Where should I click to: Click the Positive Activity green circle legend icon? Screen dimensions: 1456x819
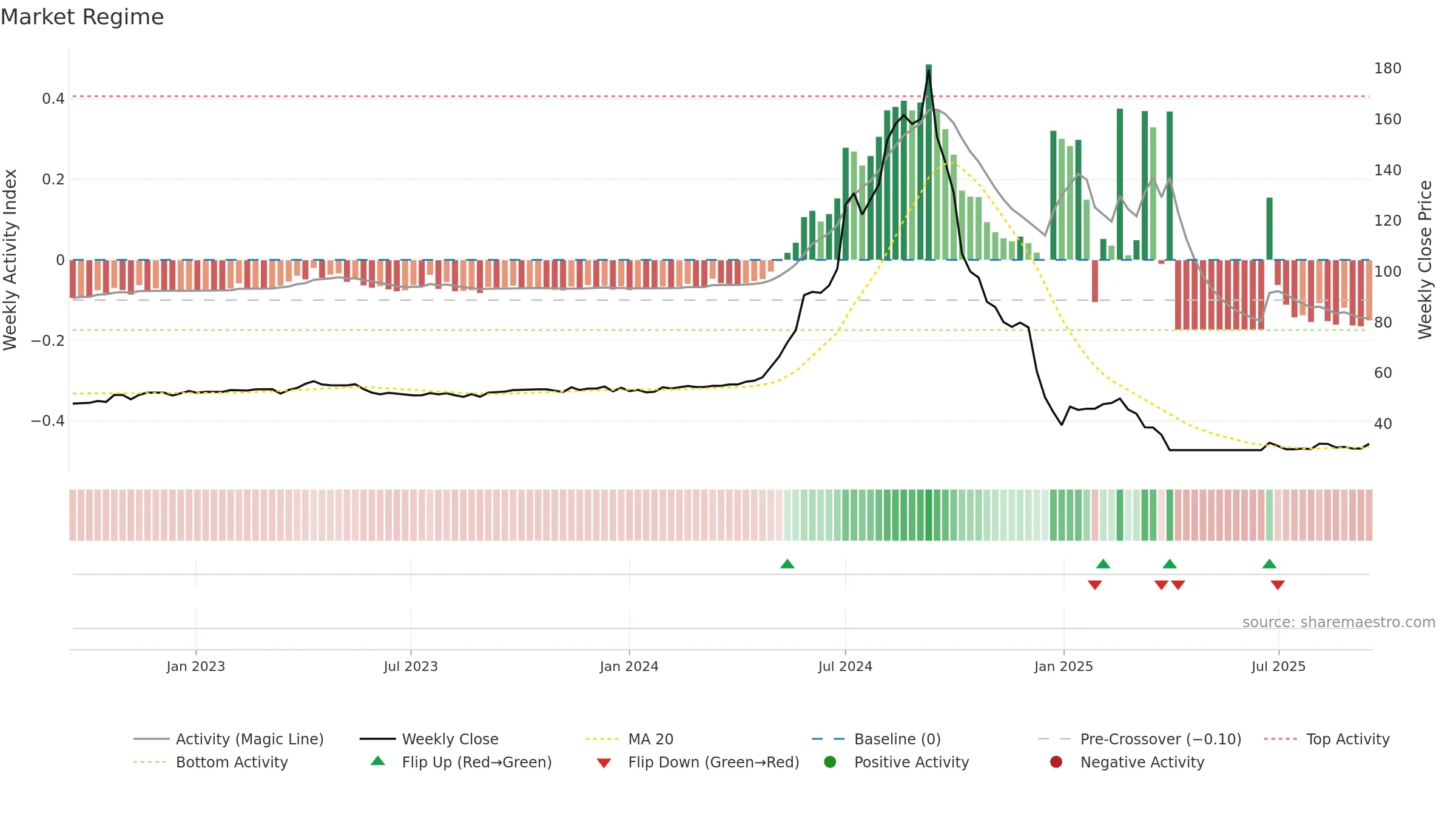point(830,762)
